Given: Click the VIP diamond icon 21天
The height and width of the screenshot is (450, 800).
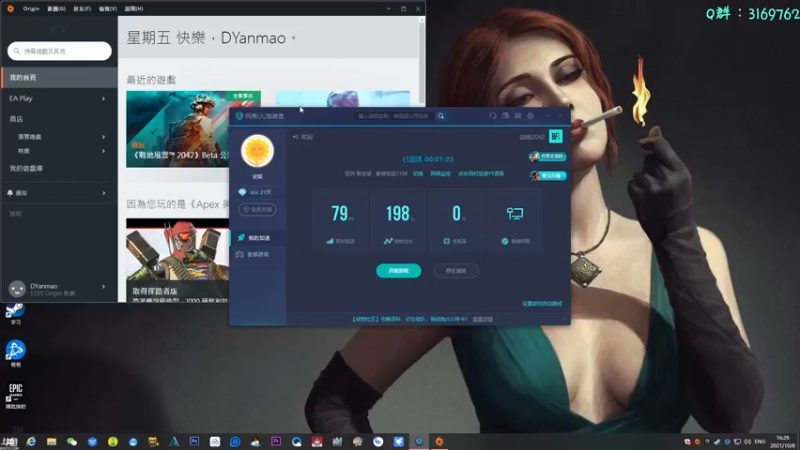Looking at the screenshot, I should (x=242, y=192).
